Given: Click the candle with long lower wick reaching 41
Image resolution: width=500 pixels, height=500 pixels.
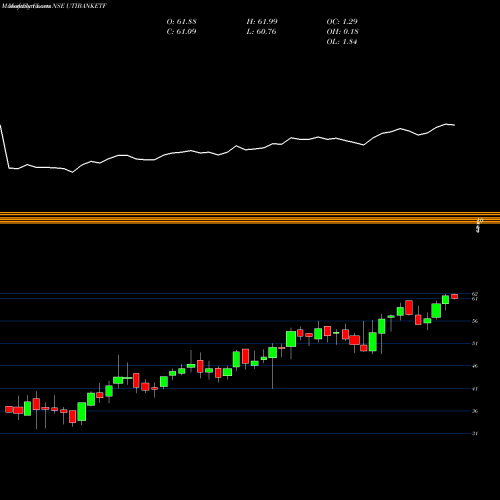Looking at the screenshot, I should 273,353.
